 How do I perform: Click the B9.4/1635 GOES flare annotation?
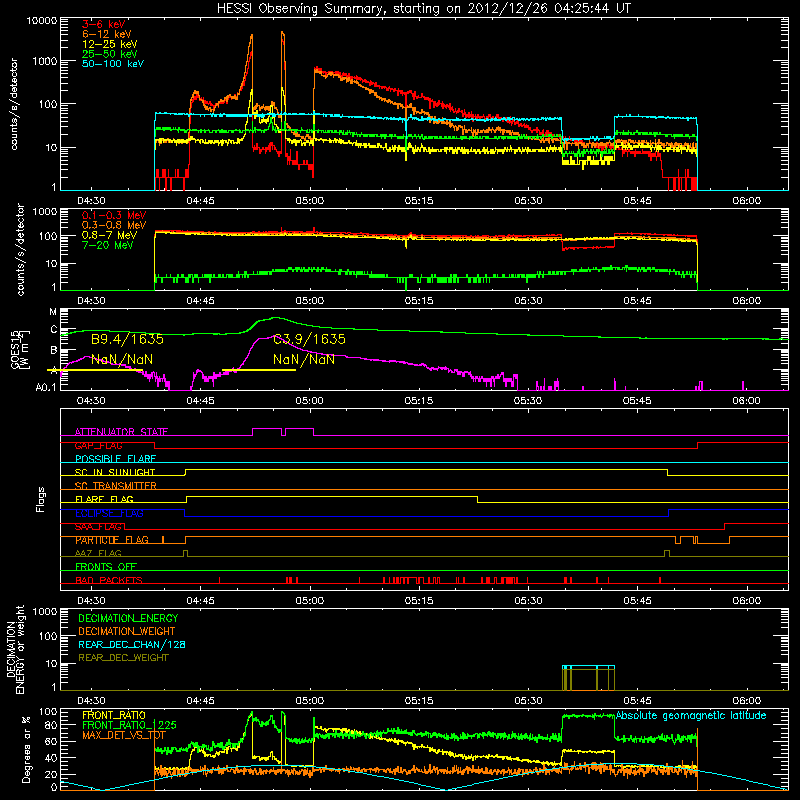(x=127, y=339)
